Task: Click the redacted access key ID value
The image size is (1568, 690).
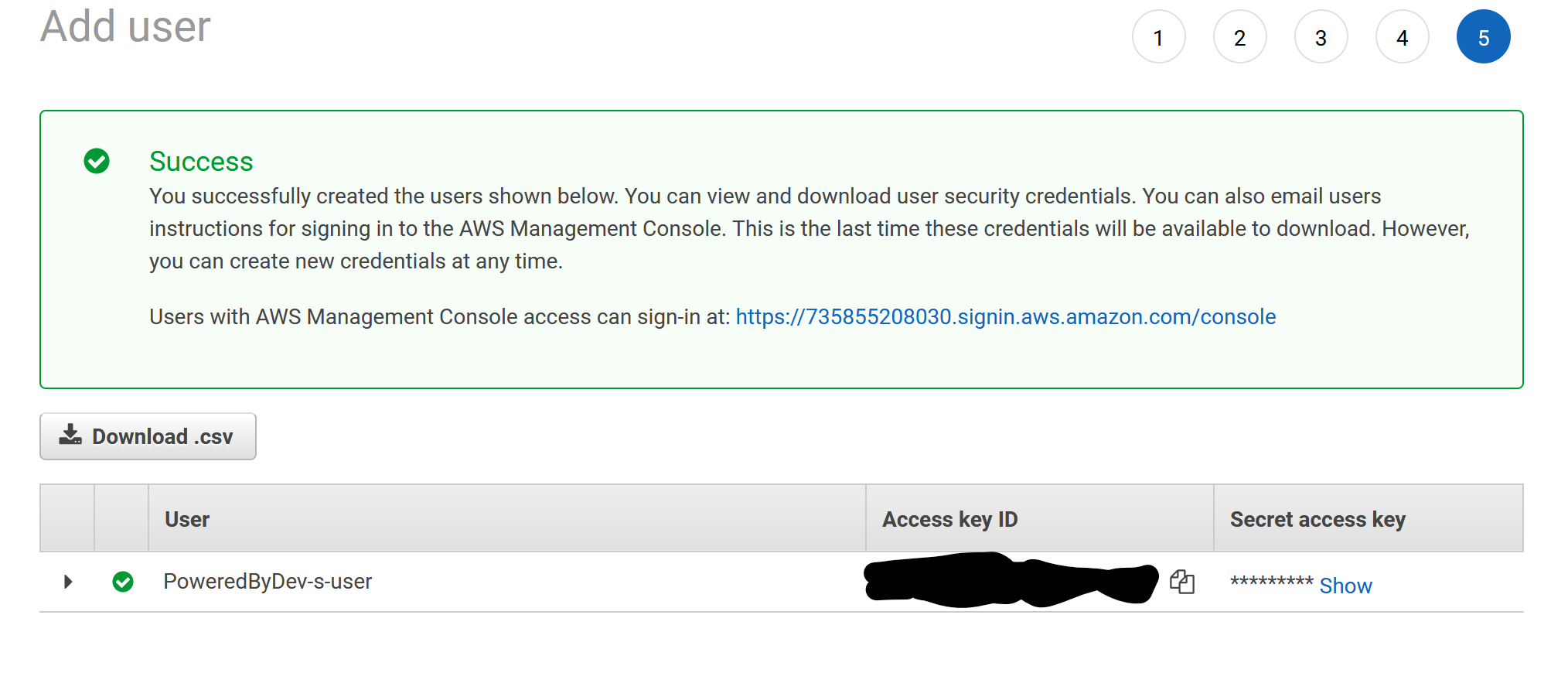Action: pyautogui.click(x=1011, y=579)
